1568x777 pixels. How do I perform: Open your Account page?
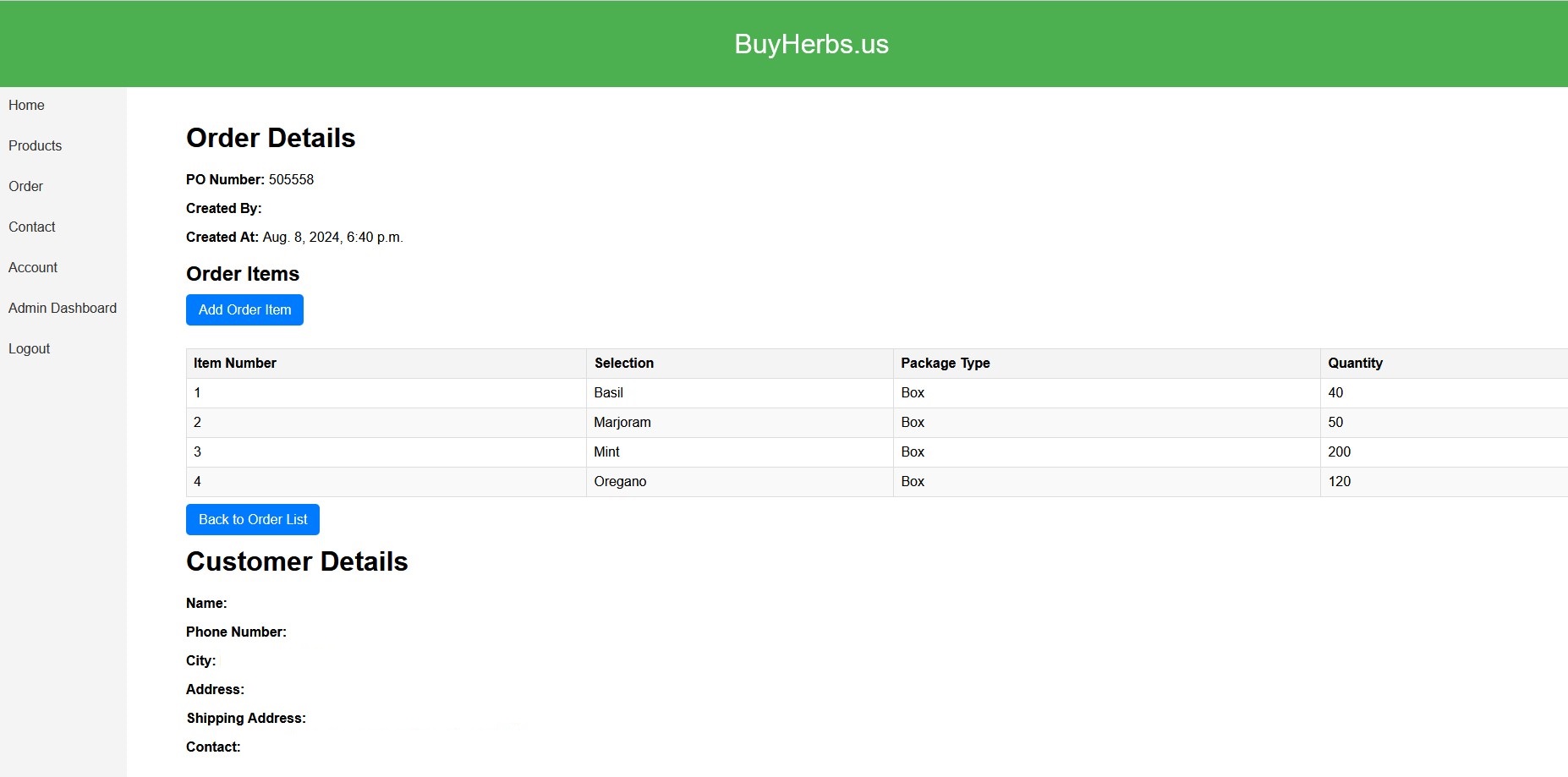33,267
